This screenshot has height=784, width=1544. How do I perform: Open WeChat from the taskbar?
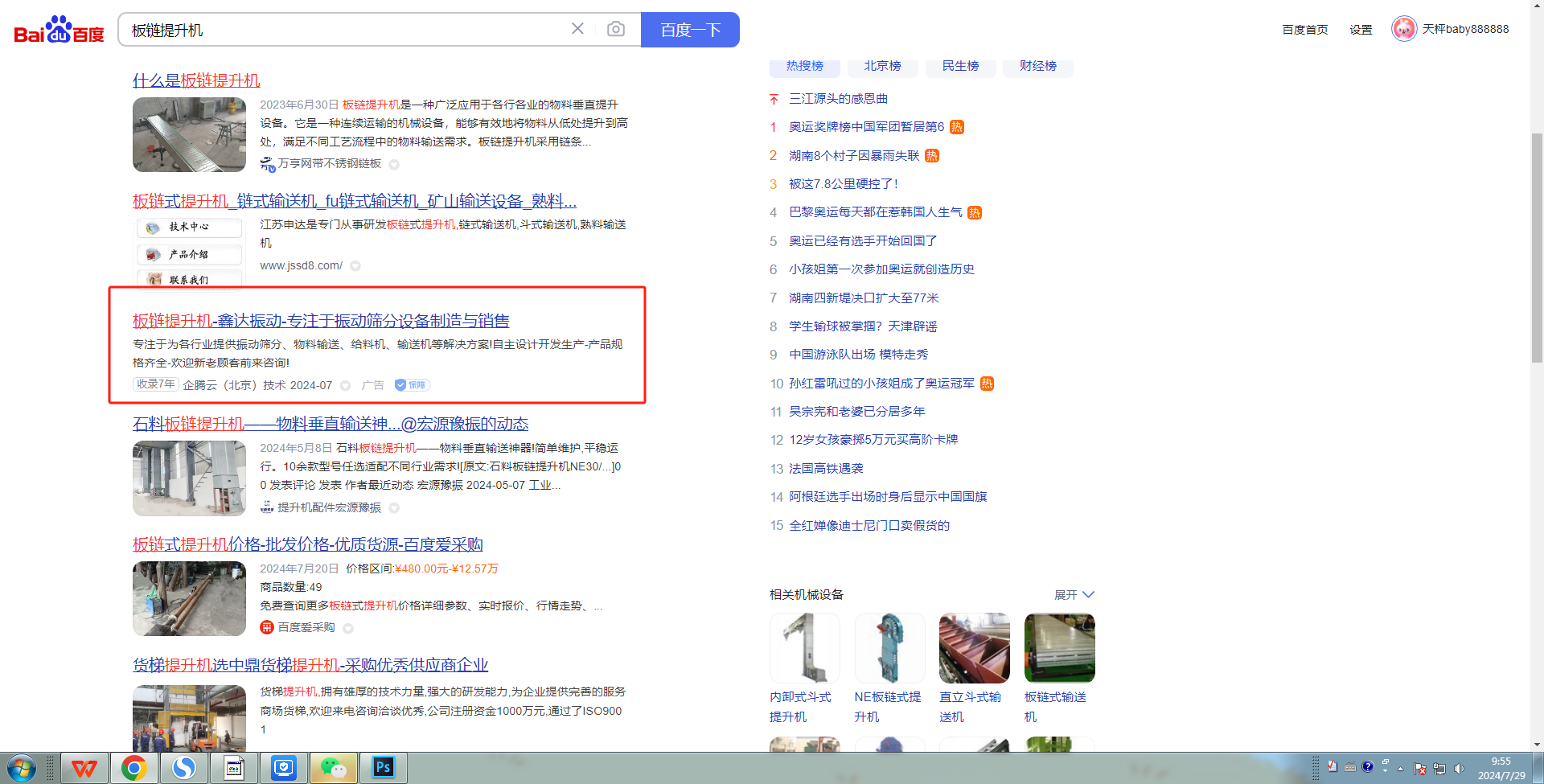tap(334, 769)
